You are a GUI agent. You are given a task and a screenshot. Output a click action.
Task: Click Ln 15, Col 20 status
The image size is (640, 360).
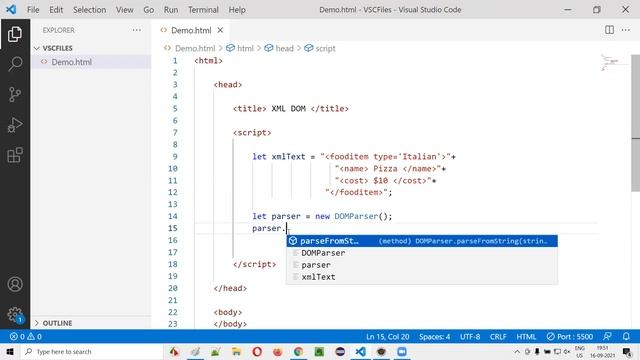pos(387,336)
